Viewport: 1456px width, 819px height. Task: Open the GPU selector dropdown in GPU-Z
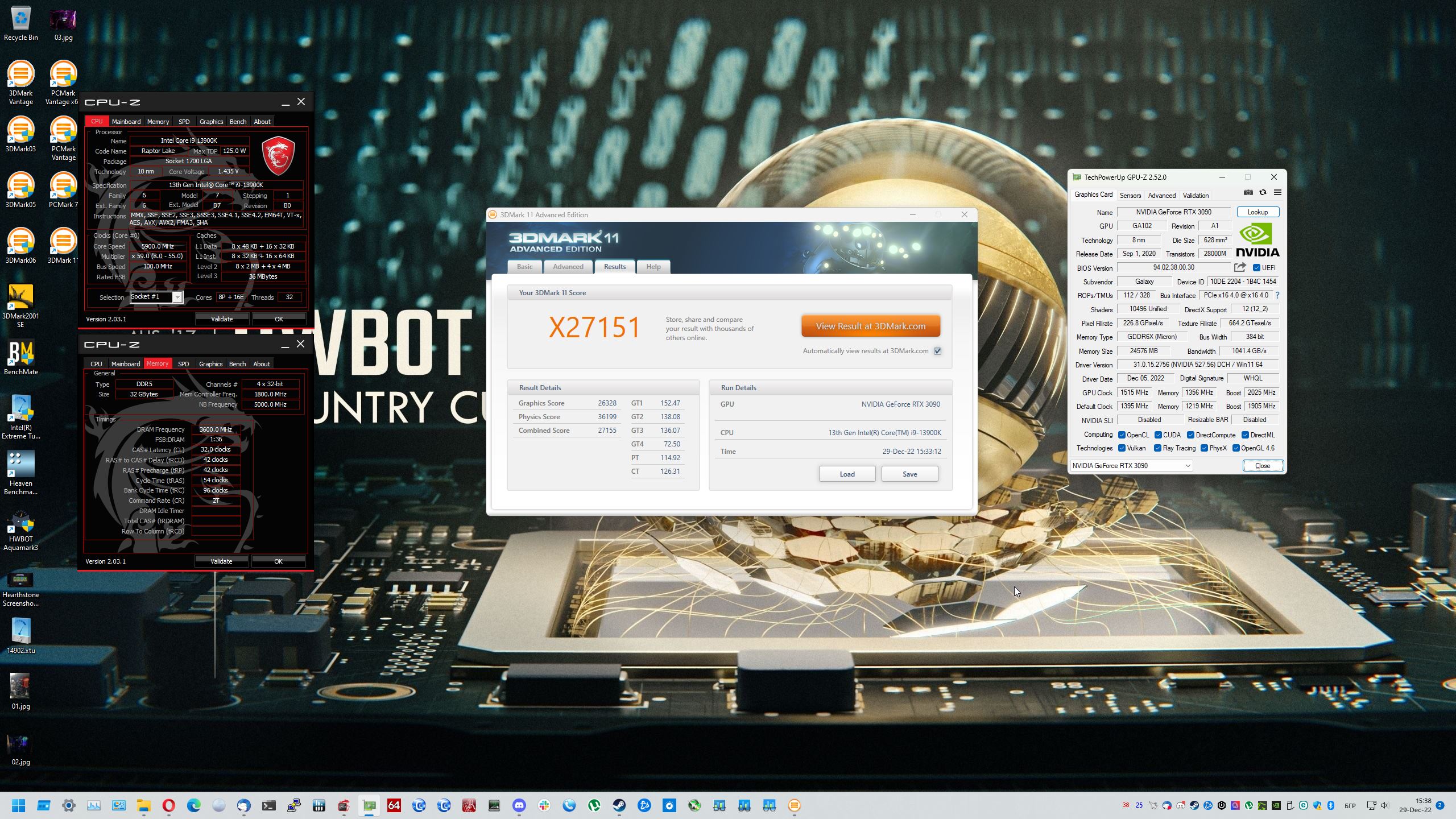[x=1131, y=466]
